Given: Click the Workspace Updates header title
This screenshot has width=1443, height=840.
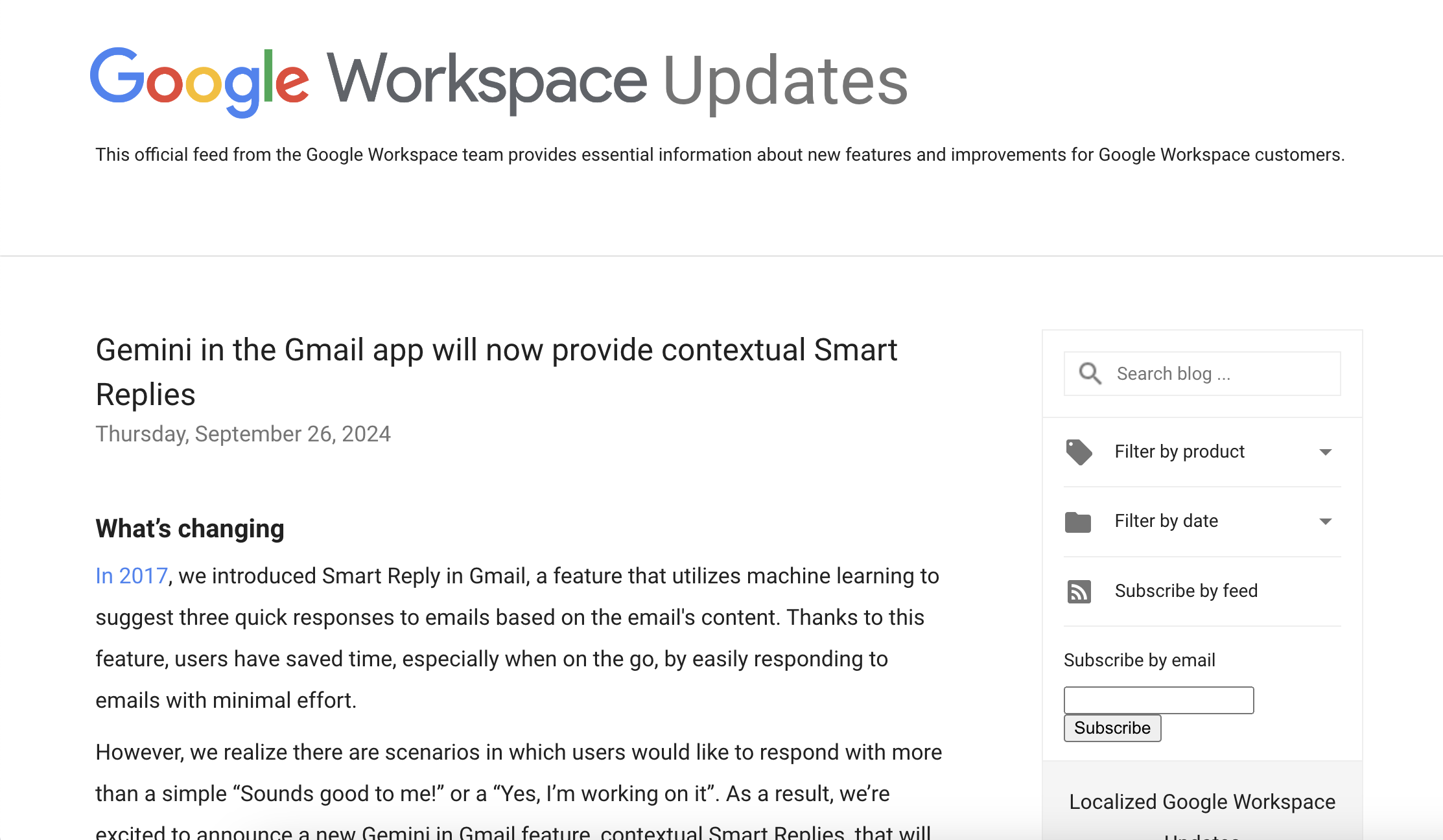Looking at the screenshot, I should pos(616,81).
